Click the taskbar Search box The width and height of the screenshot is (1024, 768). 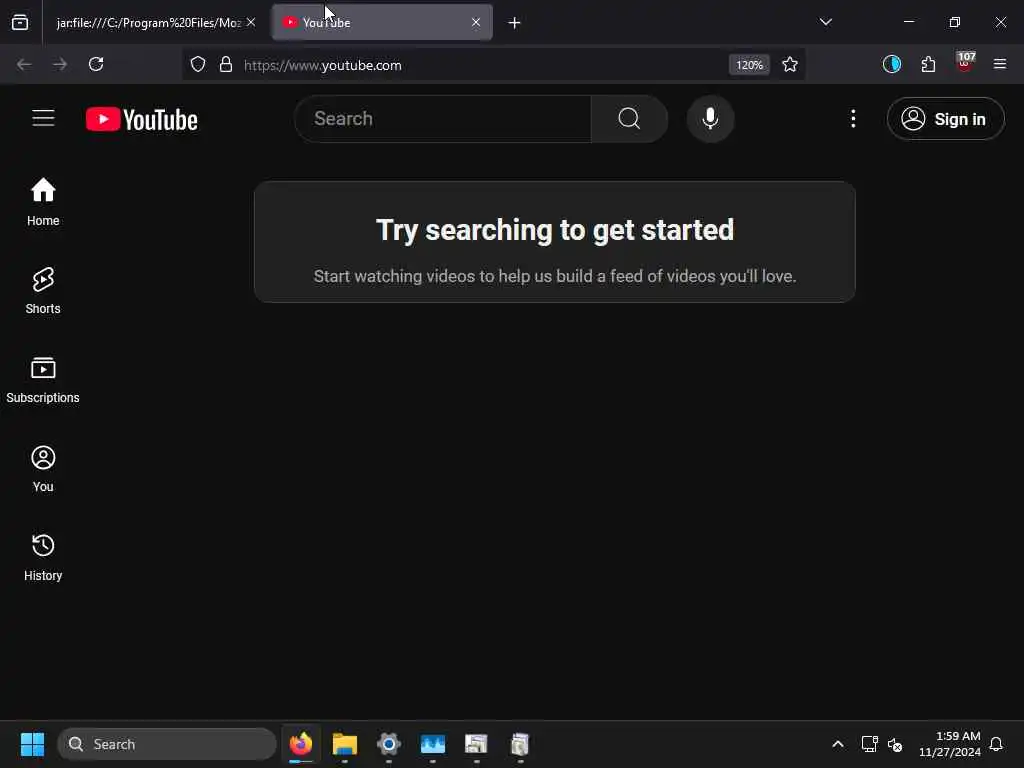pyautogui.click(x=167, y=744)
